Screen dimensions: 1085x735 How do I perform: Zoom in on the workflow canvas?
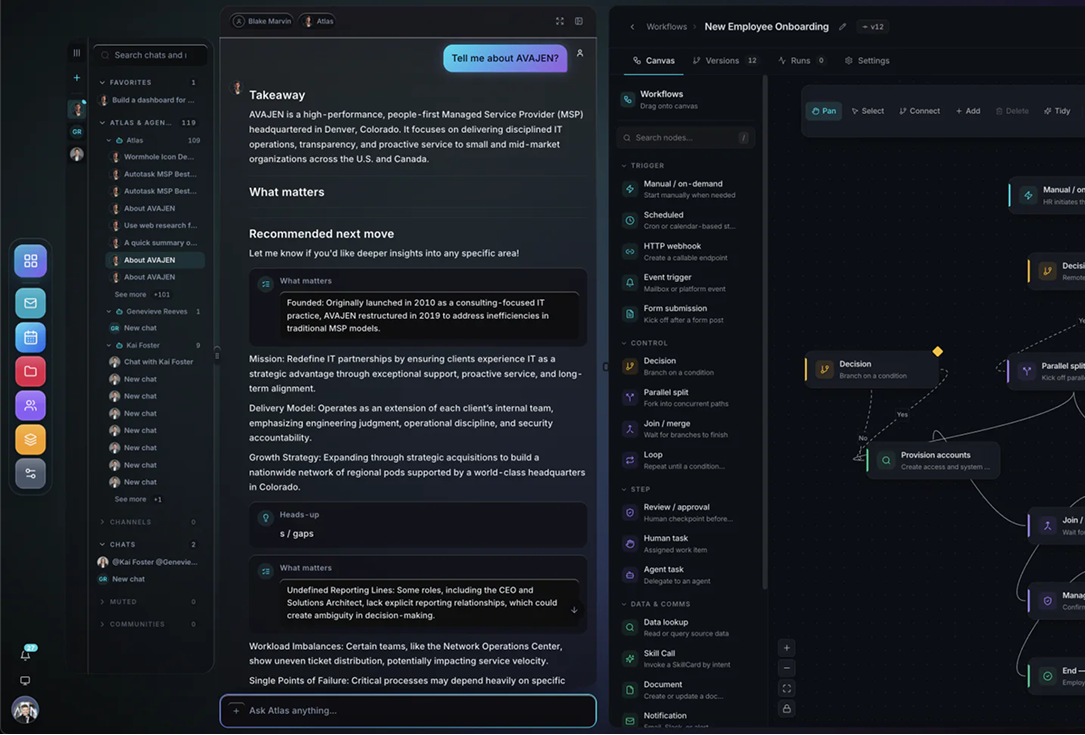tap(787, 648)
